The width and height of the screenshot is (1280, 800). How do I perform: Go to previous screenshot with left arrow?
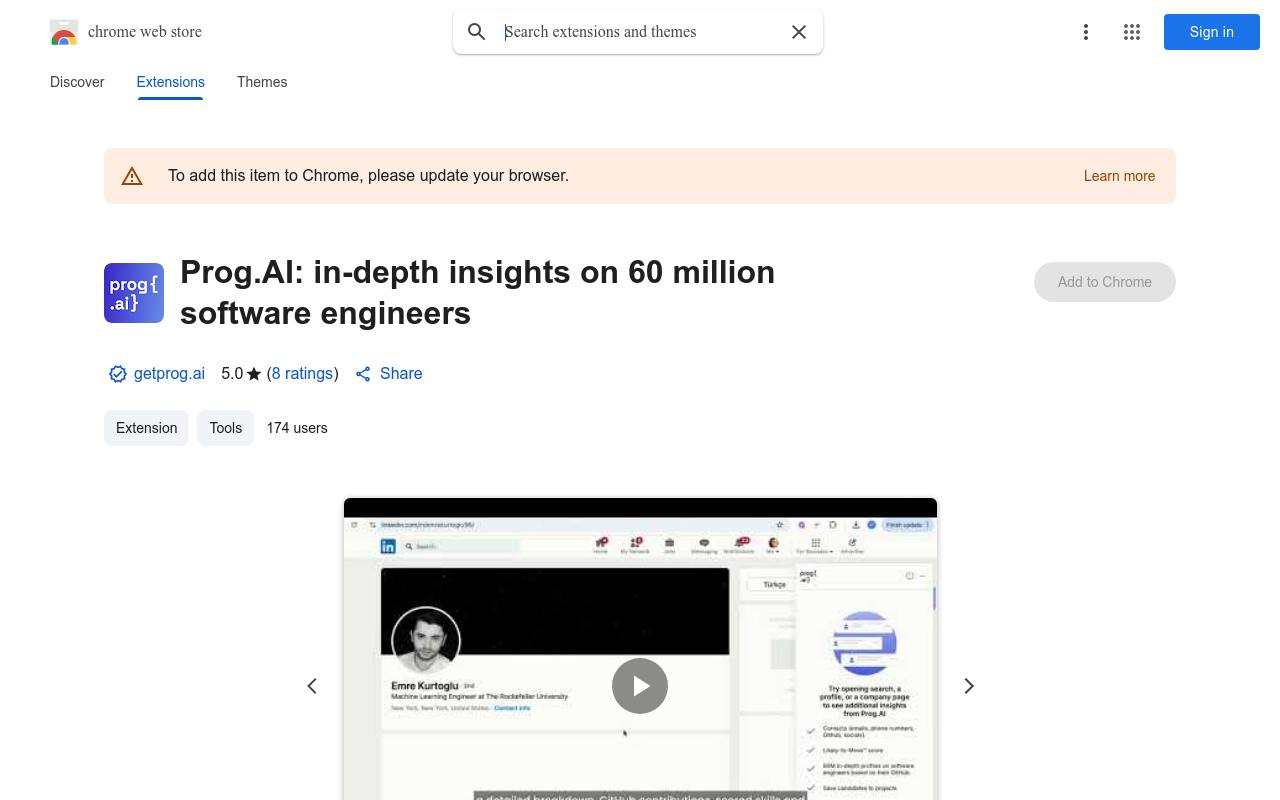(312, 686)
